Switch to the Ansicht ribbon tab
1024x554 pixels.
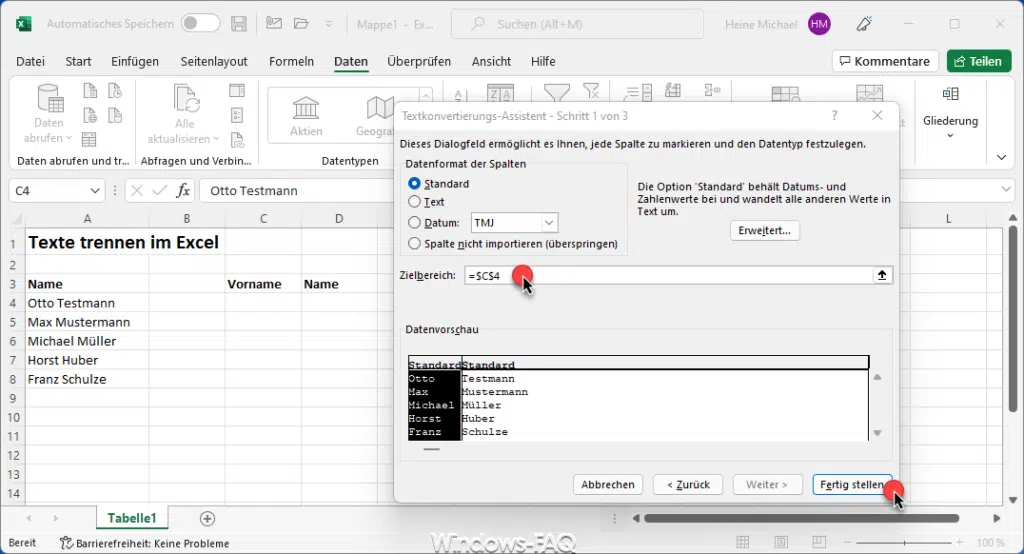tap(491, 61)
